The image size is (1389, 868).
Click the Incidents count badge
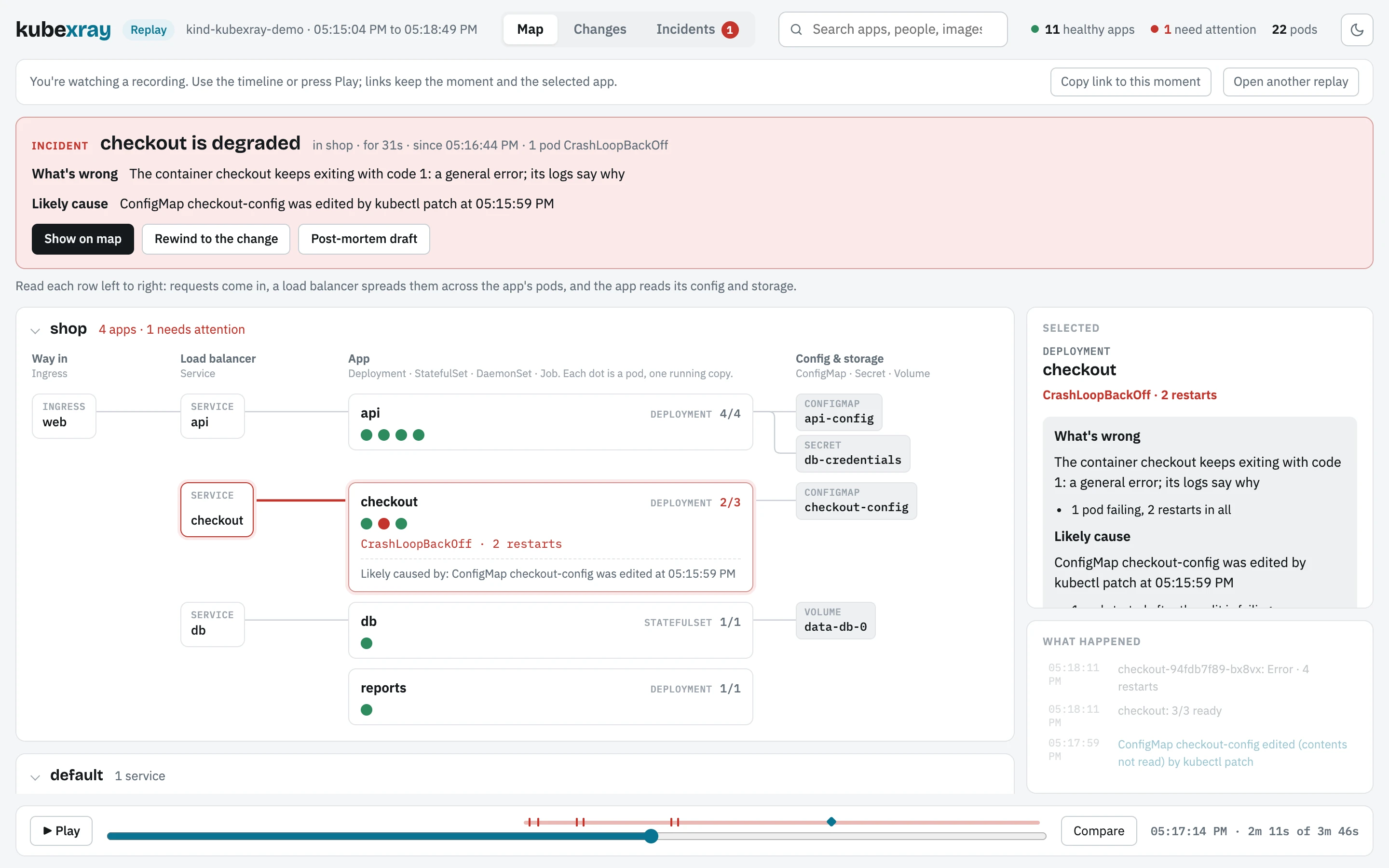730,29
